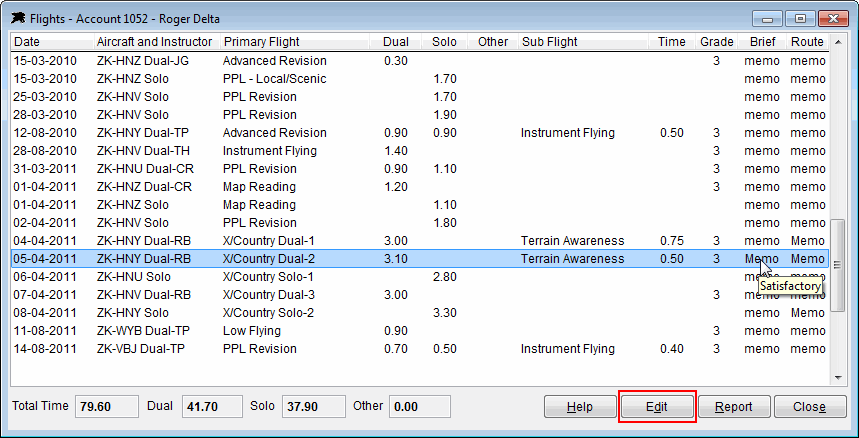The height and width of the screenshot is (438, 859).
Task: Click the Route Memo of 04-04-2011 row
Action: coord(808,241)
